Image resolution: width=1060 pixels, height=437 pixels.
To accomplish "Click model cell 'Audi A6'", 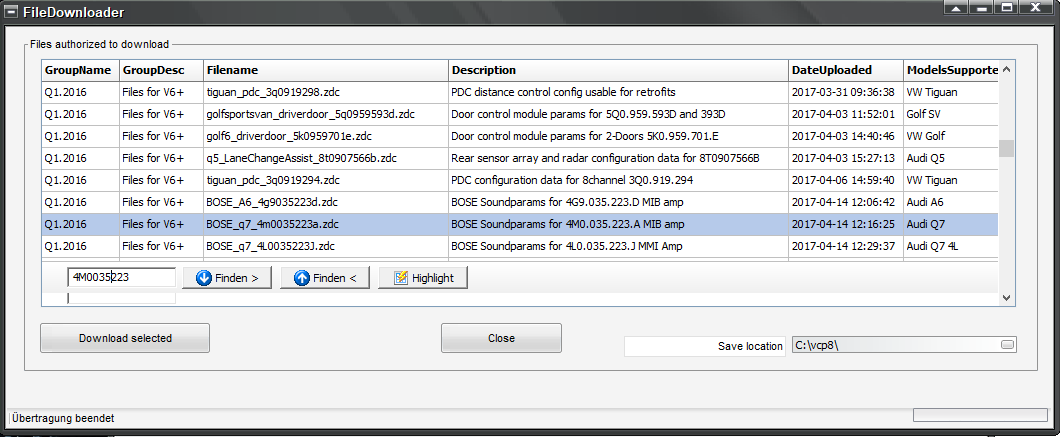I will pyautogui.click(x=925, y=202).
